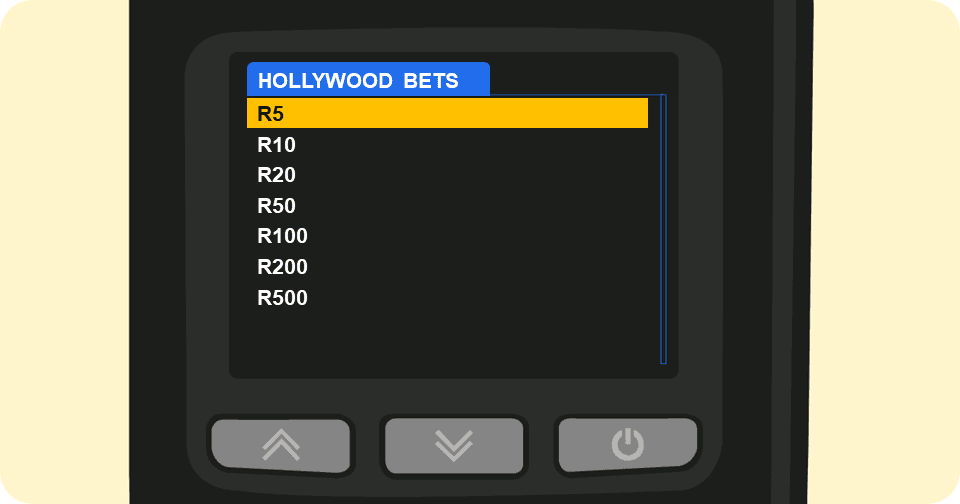Click the vertical scrollbar beside the list
This screenshot has width=960, height=504.
(x=663, y=229)
